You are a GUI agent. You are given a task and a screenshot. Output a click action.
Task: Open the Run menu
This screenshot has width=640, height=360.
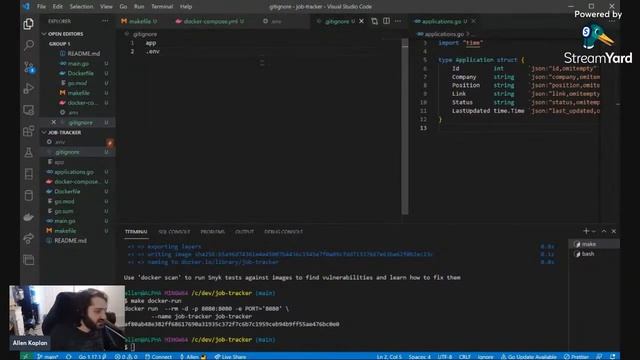pyautogui.click(x=139, y=7)
